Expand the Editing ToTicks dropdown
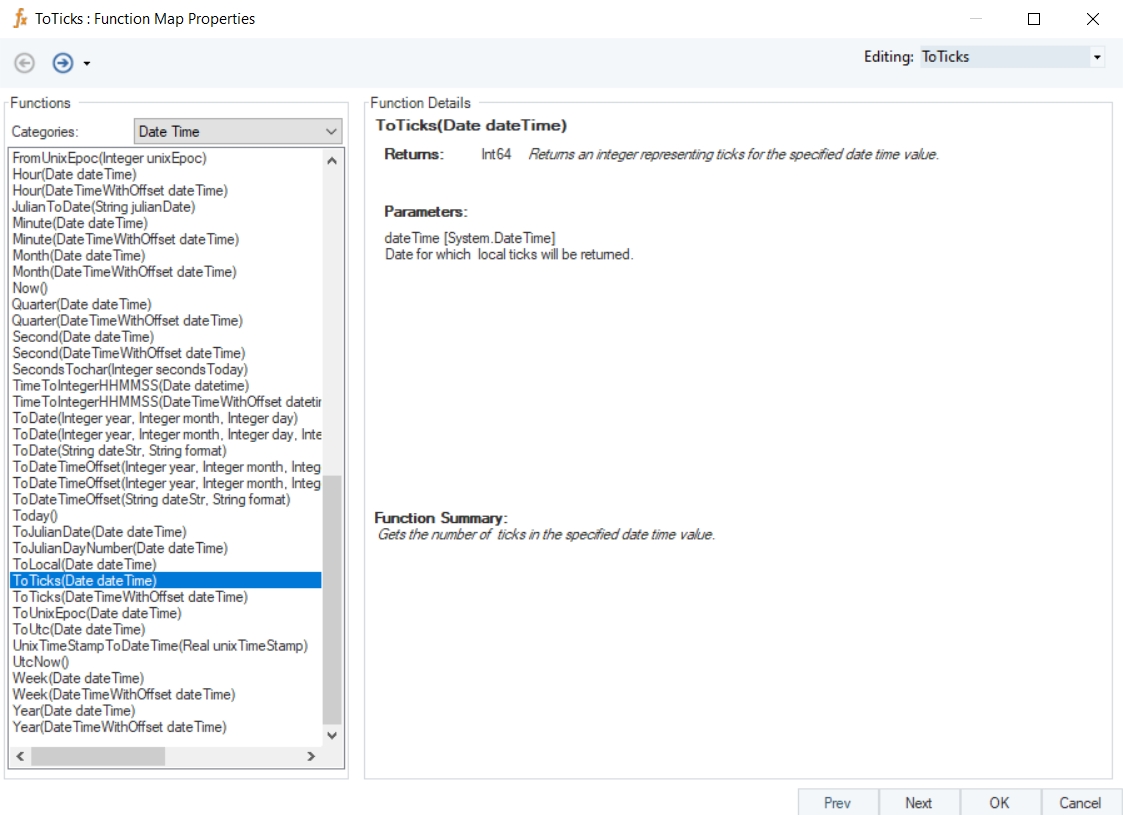The height and width of the screenshot is (815, 1123). click(1097, 58)
